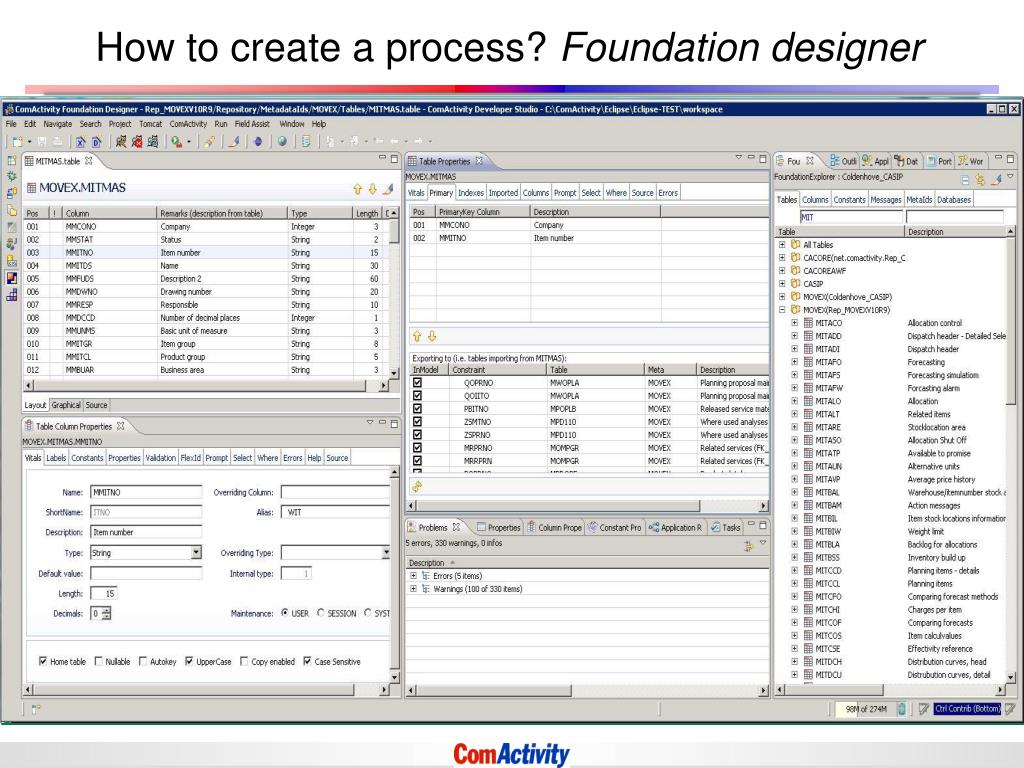Image resolution: width=1024 pixels, height=768 pixels.
Task: Toggle the Autokey checkbox
Action: (x=143, y=662)
